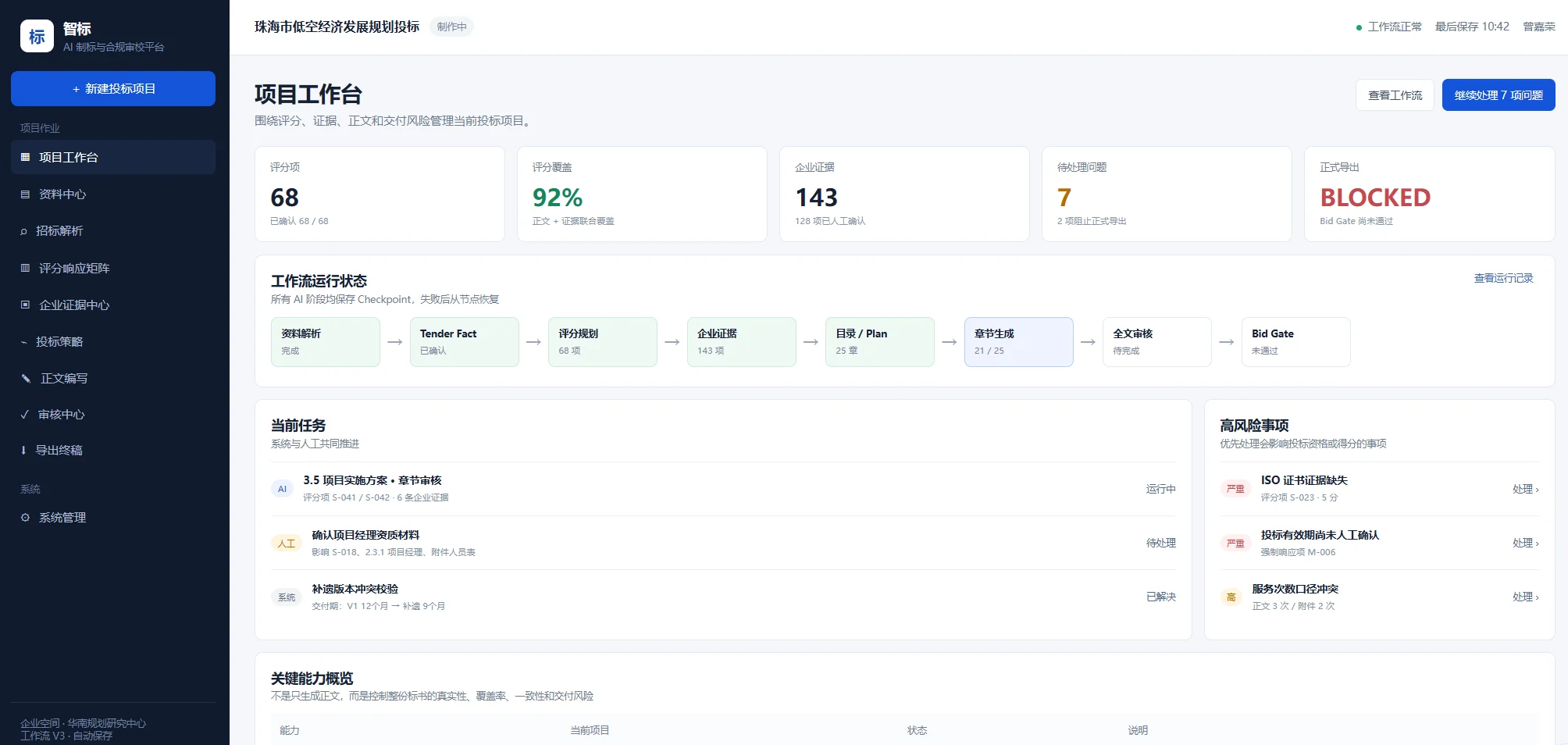Expand 处理 chevron for 服务次数口径冲突
The height and width of the screenshot is (745, 1568).
pyautogui.click(x=1525, y=597)
